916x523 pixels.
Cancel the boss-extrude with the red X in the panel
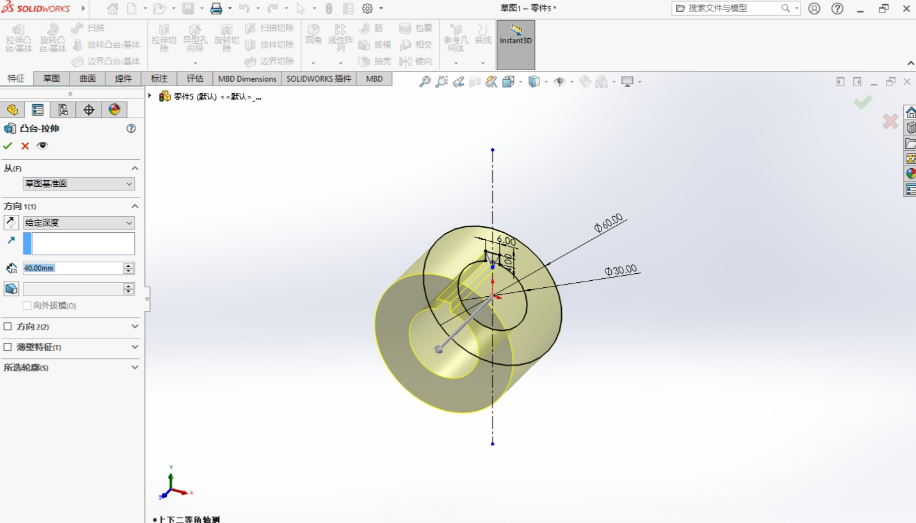pos(25,146)
